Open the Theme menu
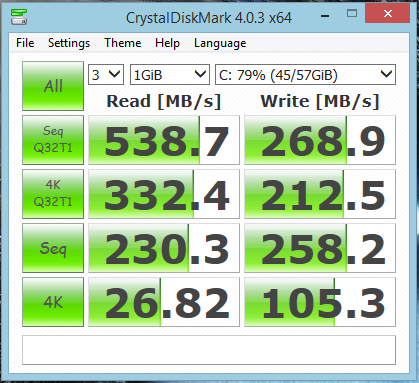The height and width of the screenshot is (383, 419). [122, 43]
